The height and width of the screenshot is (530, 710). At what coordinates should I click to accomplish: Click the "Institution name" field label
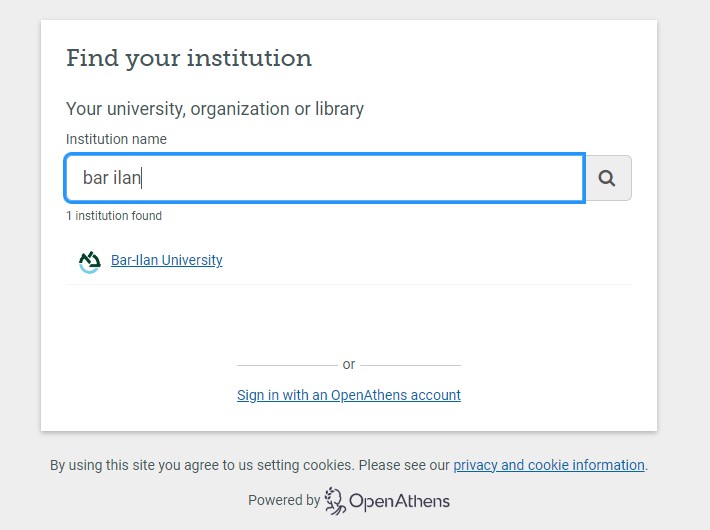coord(116,139)
